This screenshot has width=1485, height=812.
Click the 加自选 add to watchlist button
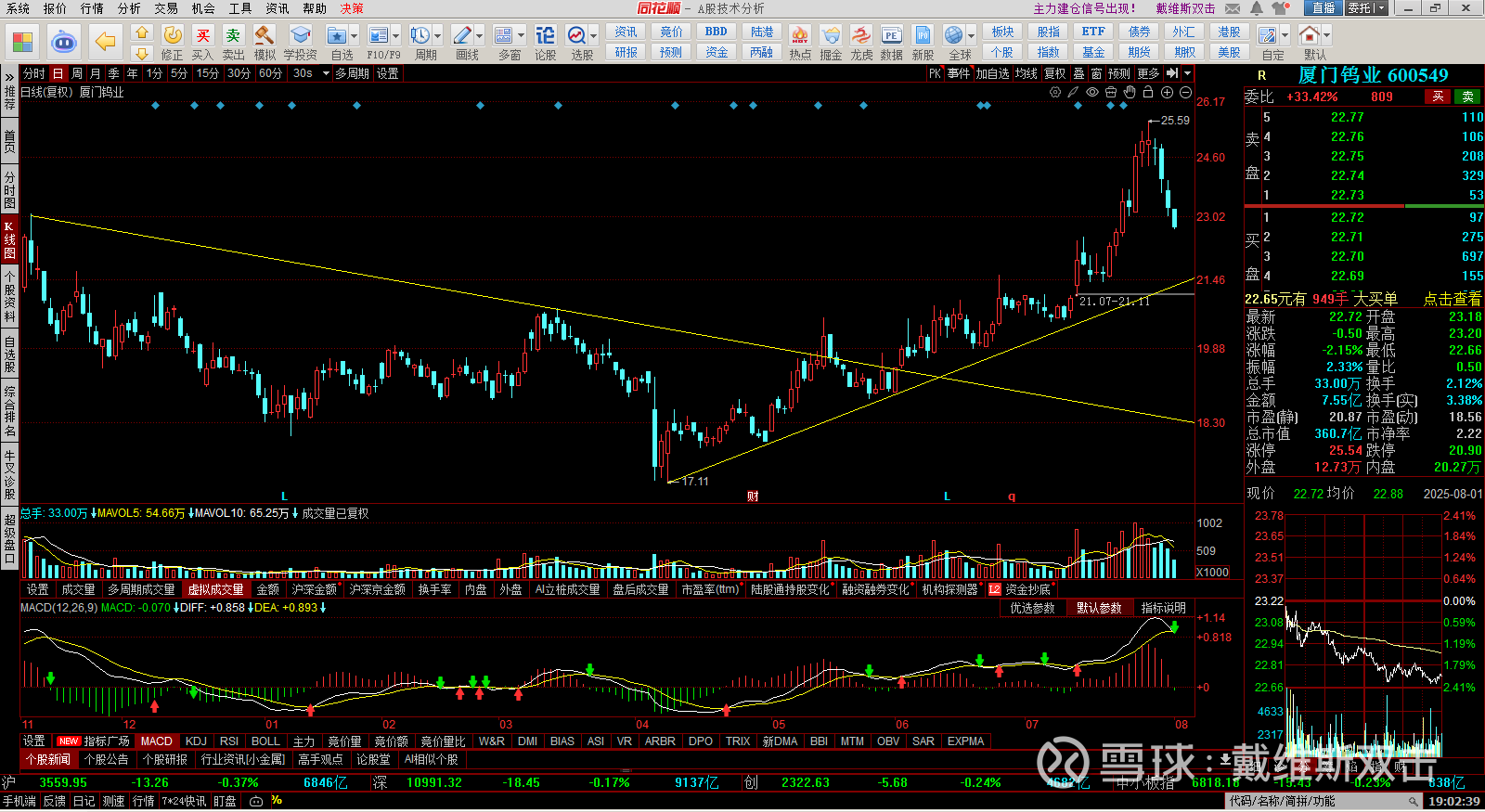992,73
